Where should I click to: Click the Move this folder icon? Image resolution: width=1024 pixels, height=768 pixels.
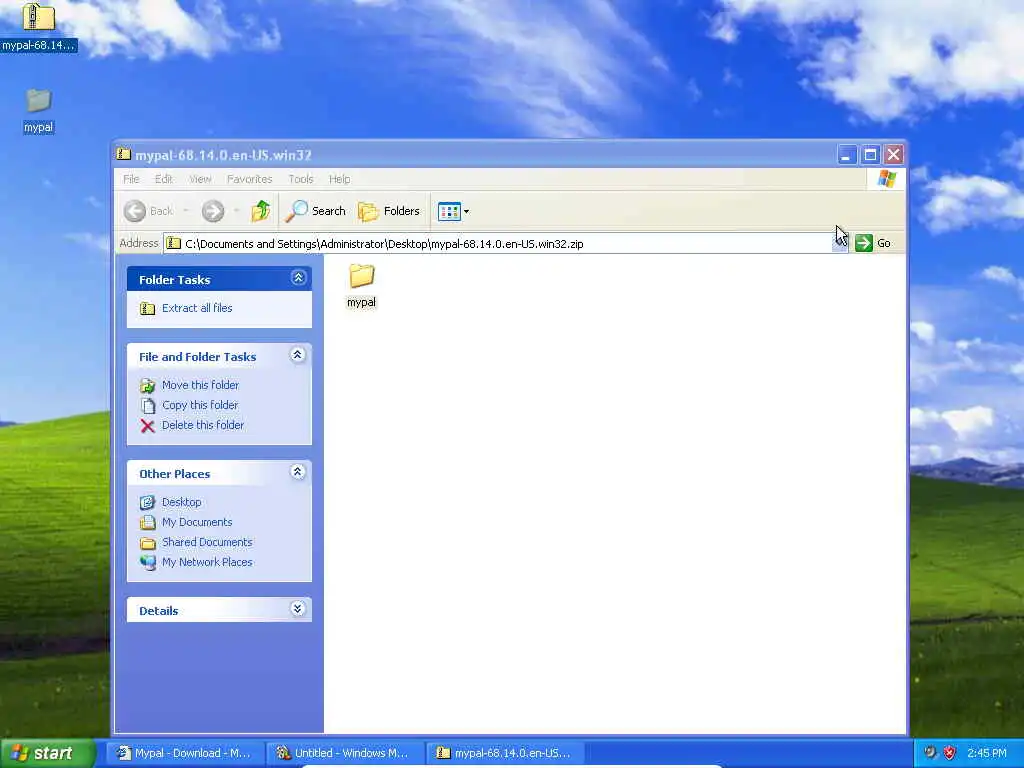pos(148,386)
